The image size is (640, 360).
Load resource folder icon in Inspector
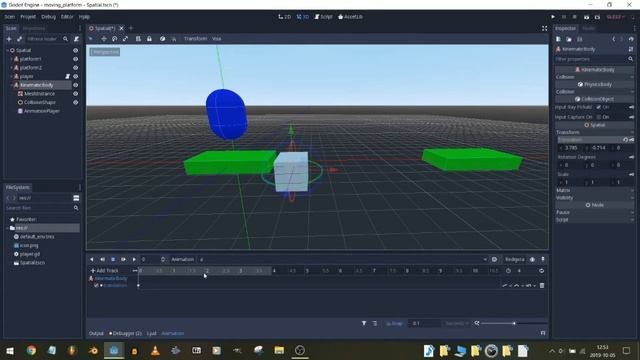tap(569, 39)
